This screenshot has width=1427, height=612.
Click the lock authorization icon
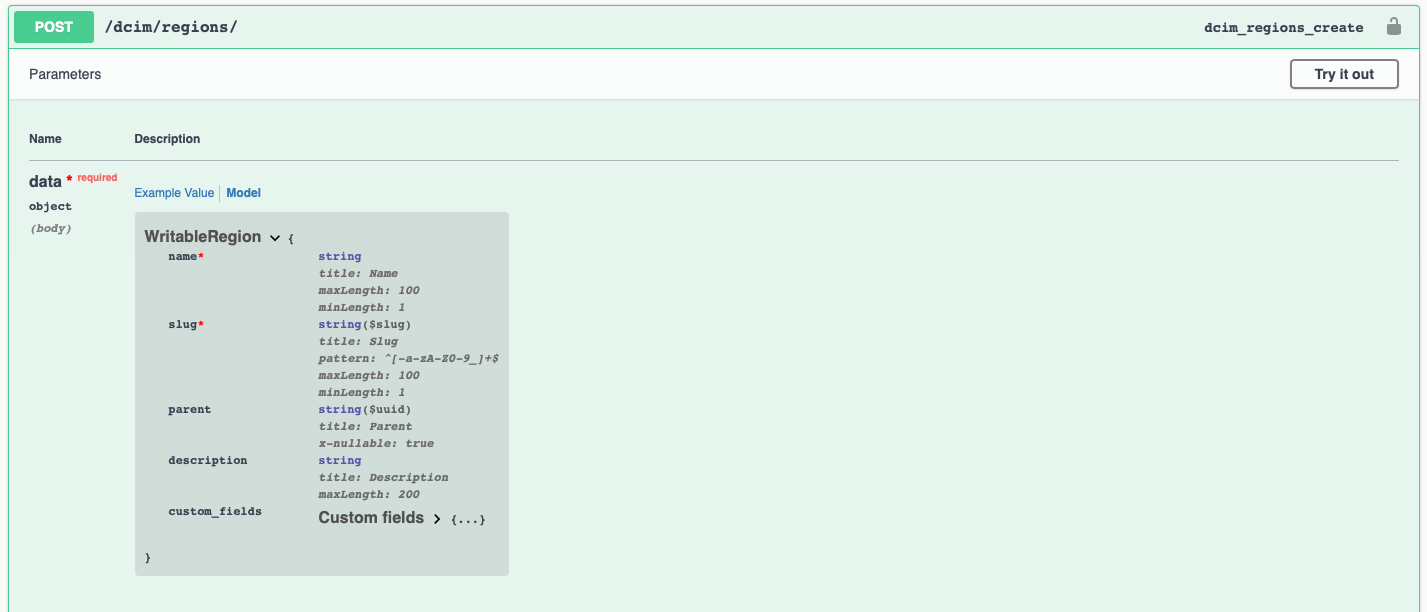coord(1394,26)
